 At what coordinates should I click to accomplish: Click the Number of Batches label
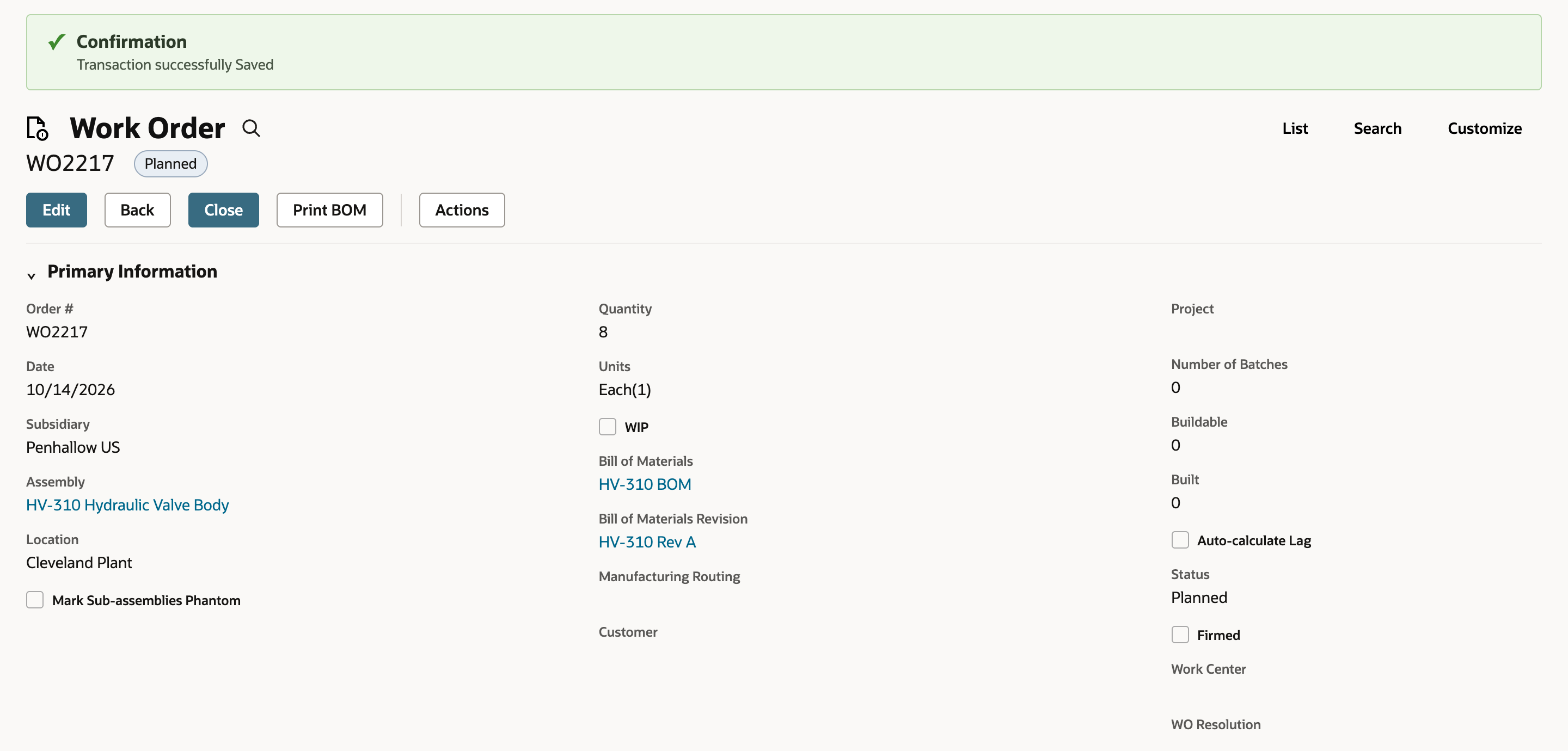click(x=1229, y=364)
